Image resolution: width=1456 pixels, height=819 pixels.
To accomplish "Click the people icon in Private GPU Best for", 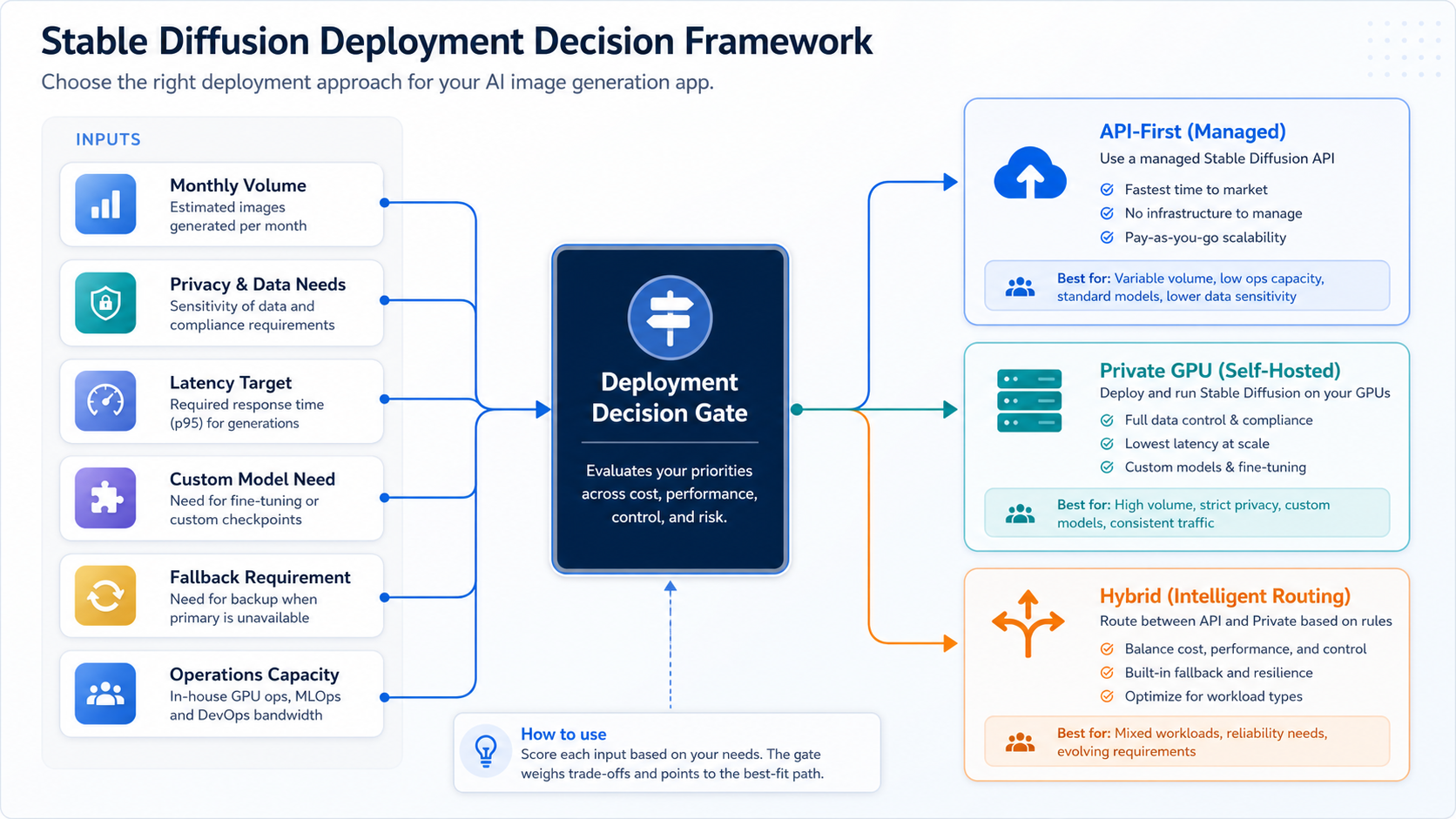I will coord(1020,514).
